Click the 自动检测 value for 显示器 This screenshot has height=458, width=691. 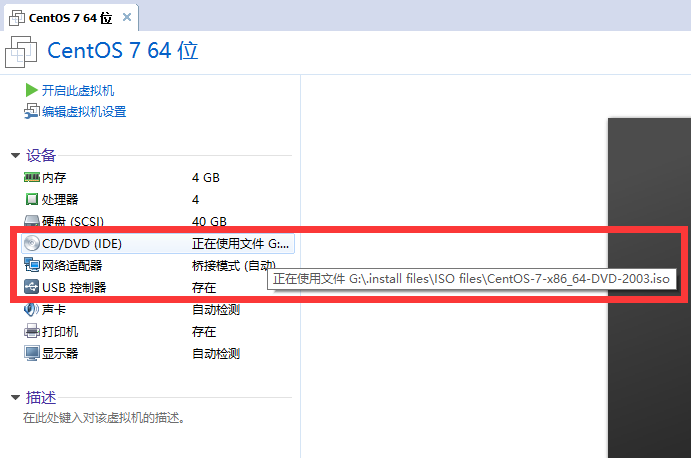216,354
